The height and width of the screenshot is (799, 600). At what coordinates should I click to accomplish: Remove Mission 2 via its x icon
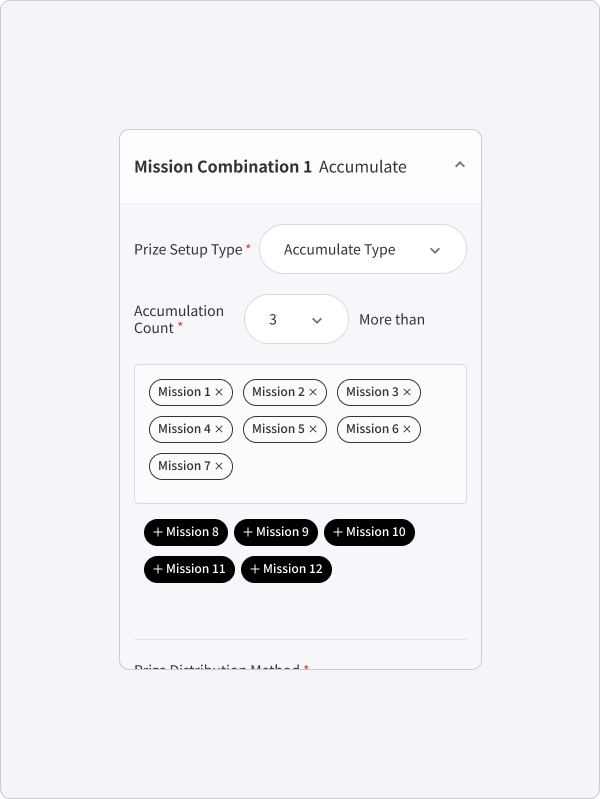(x=313, y=392)
